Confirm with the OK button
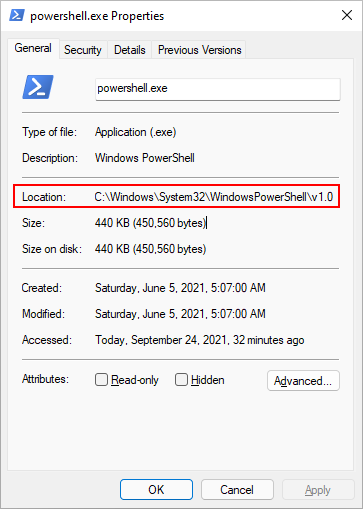Viewport: 363px width, 509px height. tap(156, 489)
